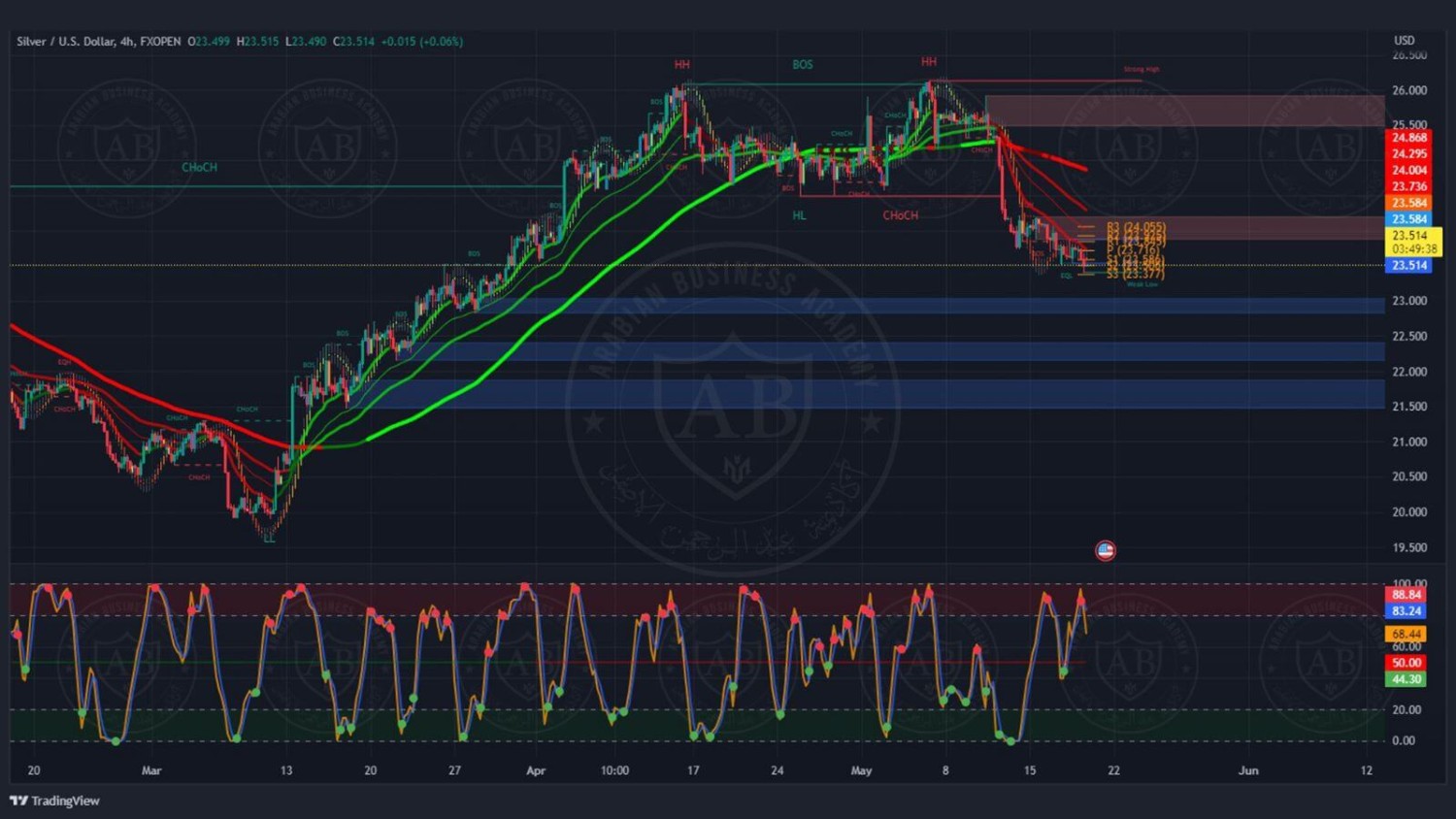This screenshot has height=819, width=1456.
Task: Select the red 24.295 price tag
Action: pos(1408,154)
